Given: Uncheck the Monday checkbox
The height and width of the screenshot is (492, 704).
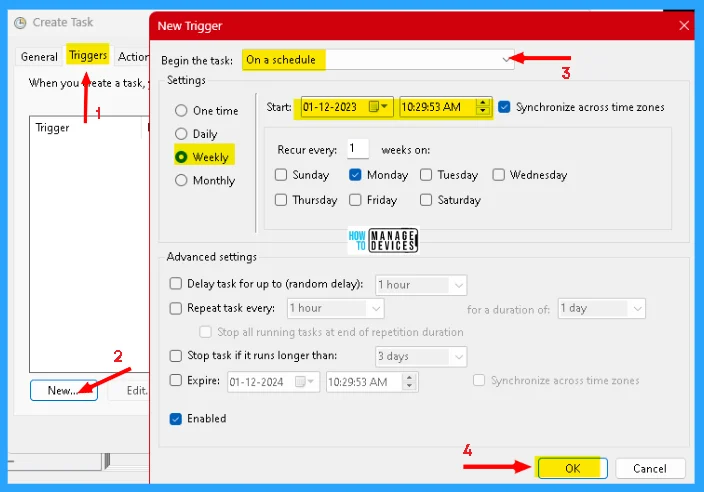Looking at the screenshot, I should pos(355,175).
